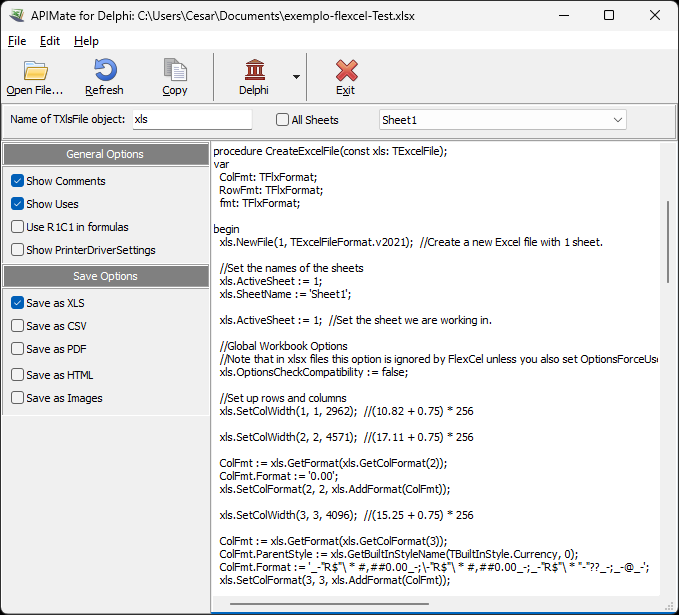Expand the Delphi language dropdown arrow

(296, 77)
